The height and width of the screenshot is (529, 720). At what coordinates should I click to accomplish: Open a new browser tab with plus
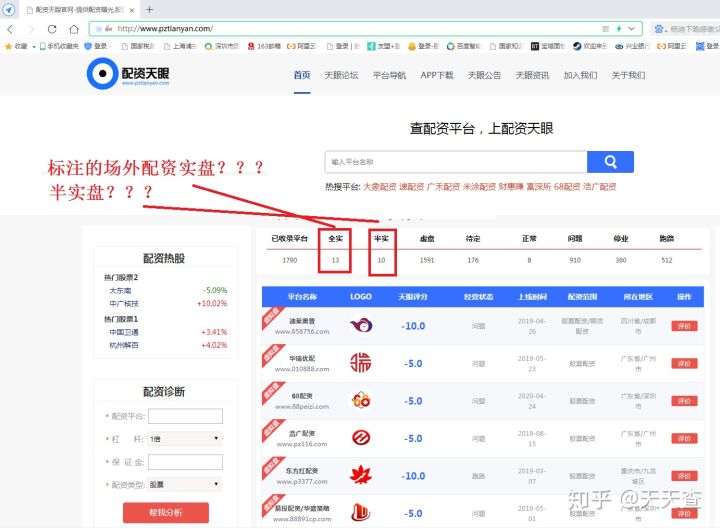149,10
